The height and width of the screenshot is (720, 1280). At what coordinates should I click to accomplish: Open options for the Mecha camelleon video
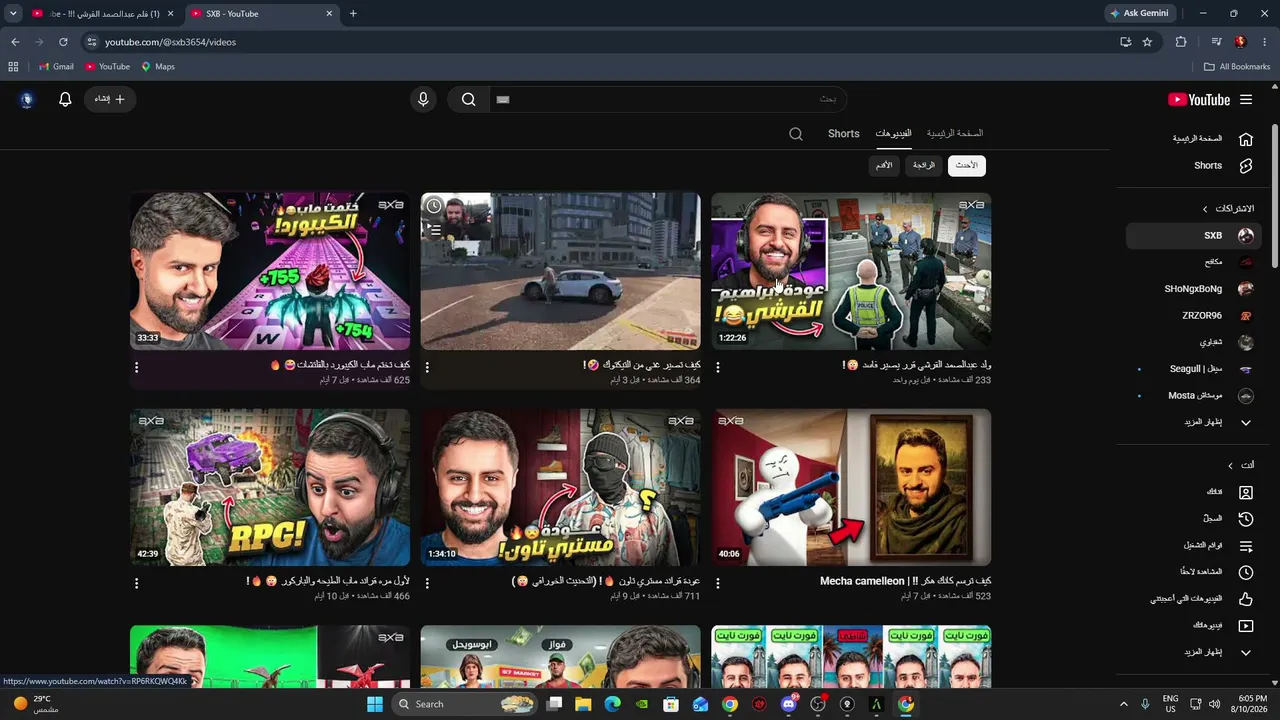tap(717, 583)
